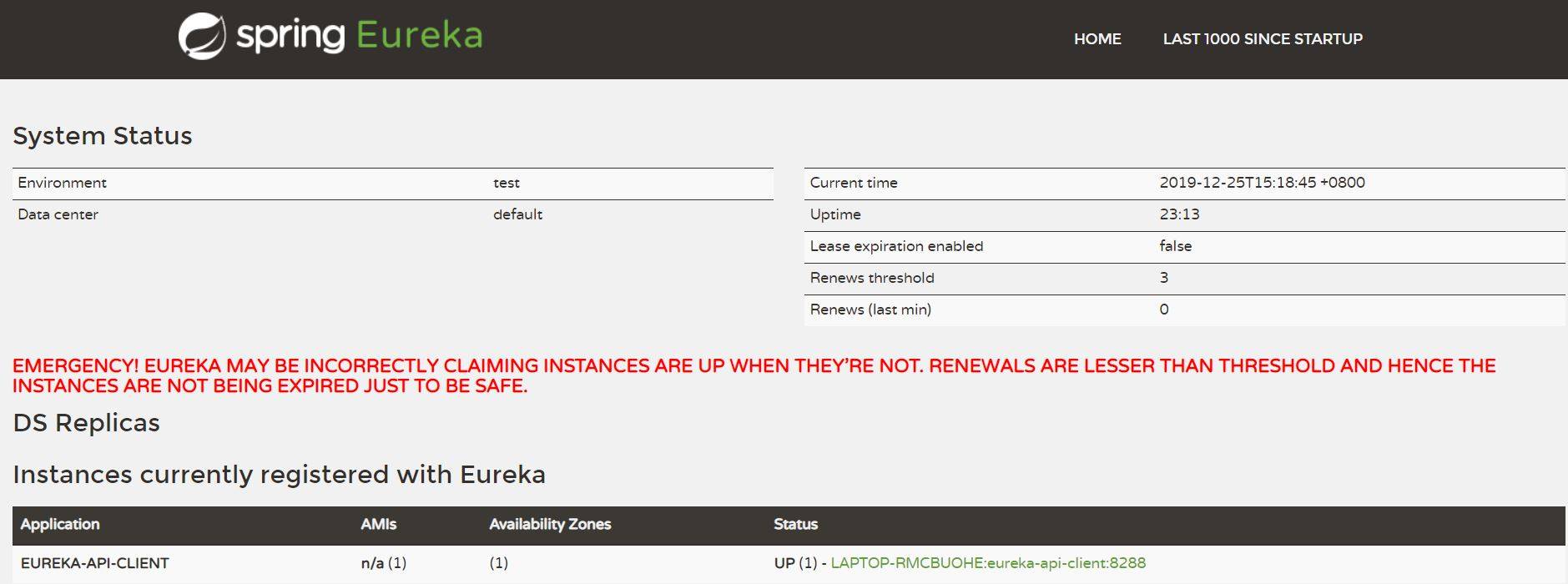
Task: Click the System Status heading
Action: click(103, 136)
